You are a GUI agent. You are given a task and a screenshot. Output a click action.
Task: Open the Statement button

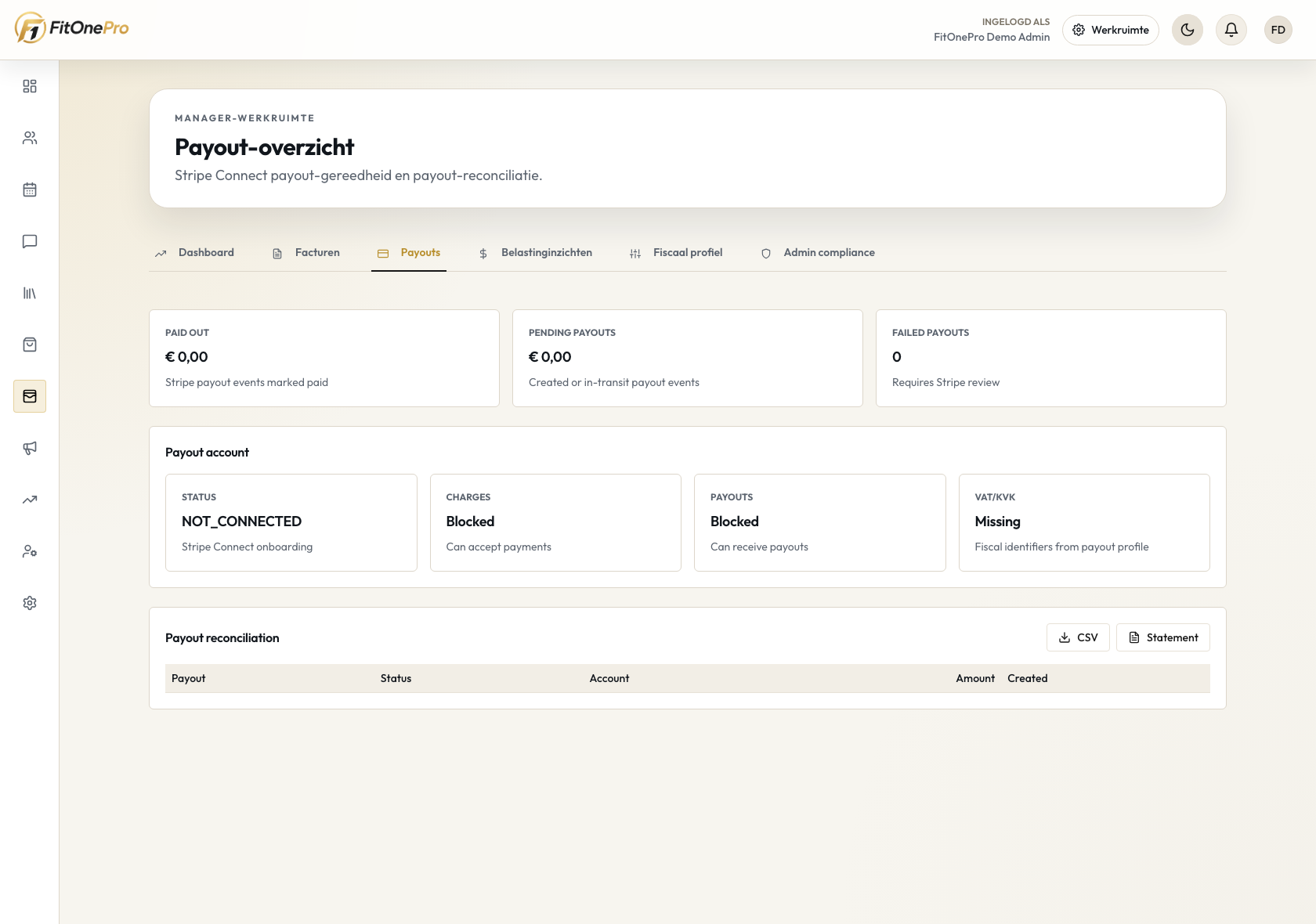coord(1163,637)
